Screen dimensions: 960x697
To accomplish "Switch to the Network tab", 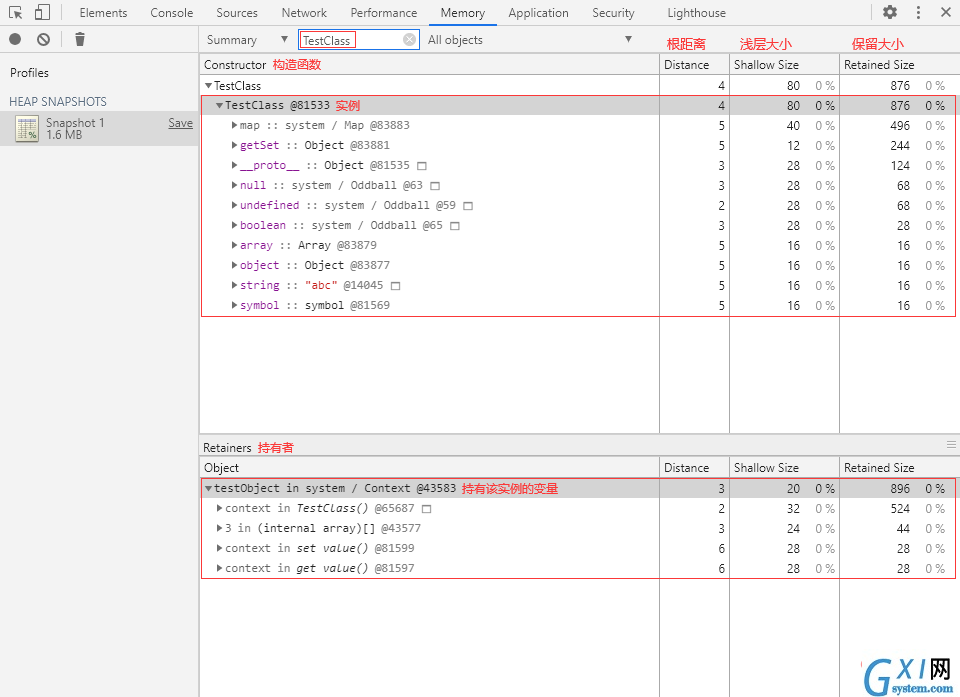I will (304, 13).
